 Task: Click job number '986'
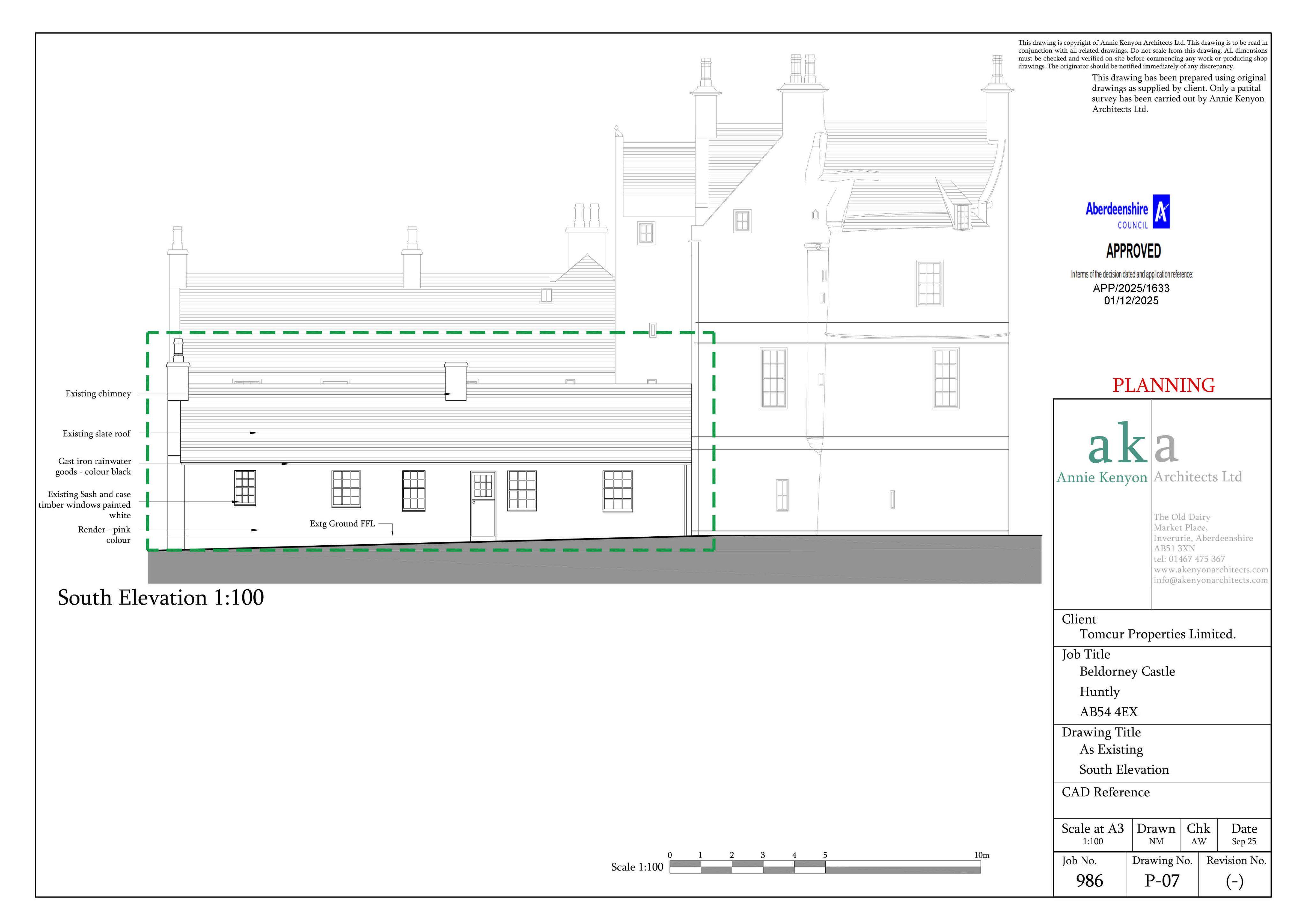(1090, 881)
